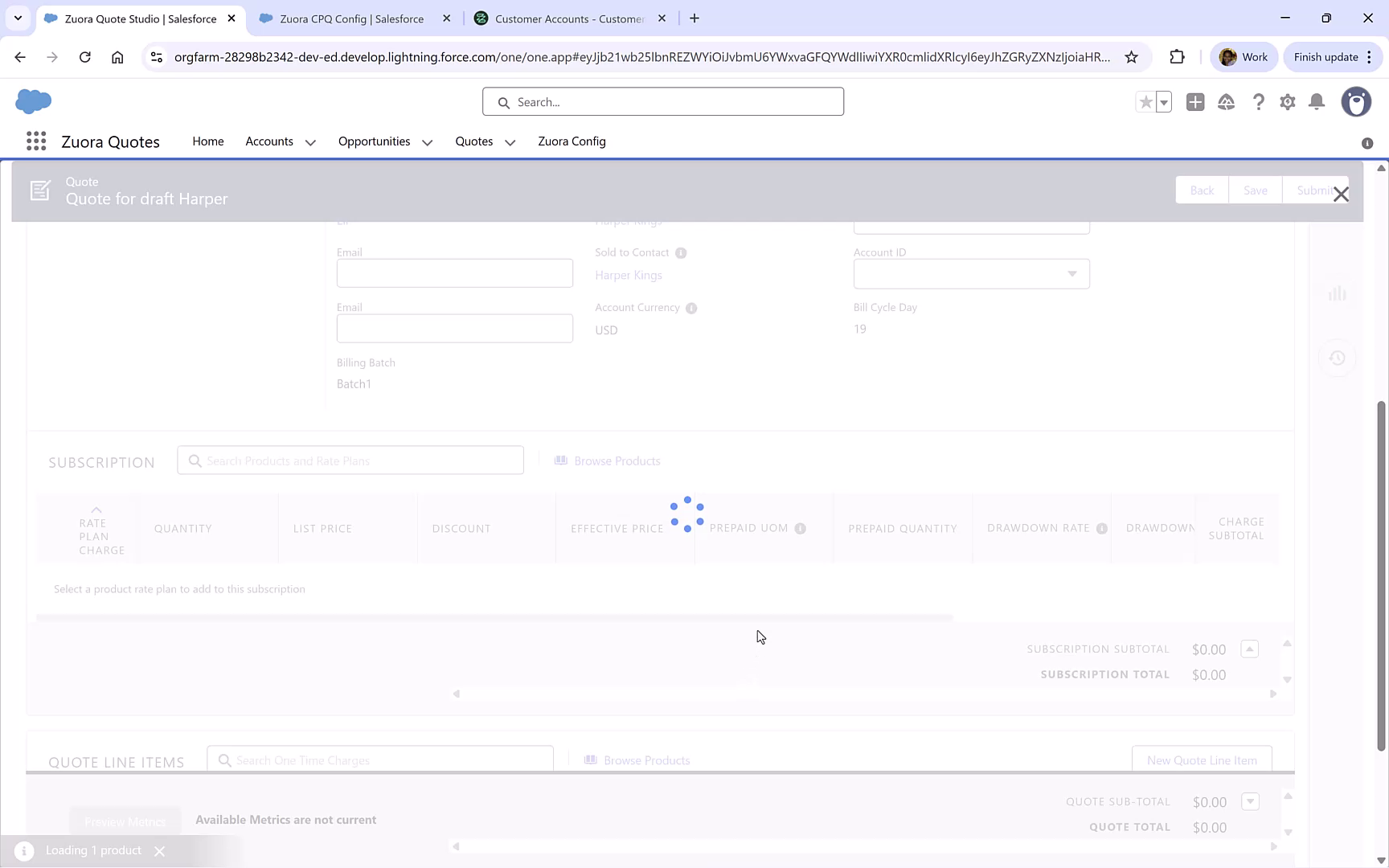Collapse the Subscription Subtotal section

[1249, 649]
